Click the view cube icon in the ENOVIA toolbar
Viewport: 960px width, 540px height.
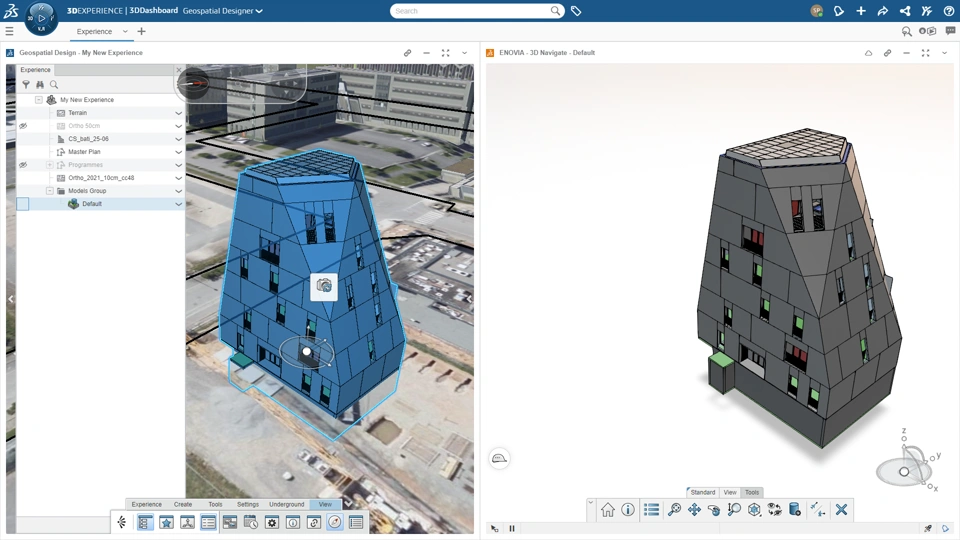754,509
